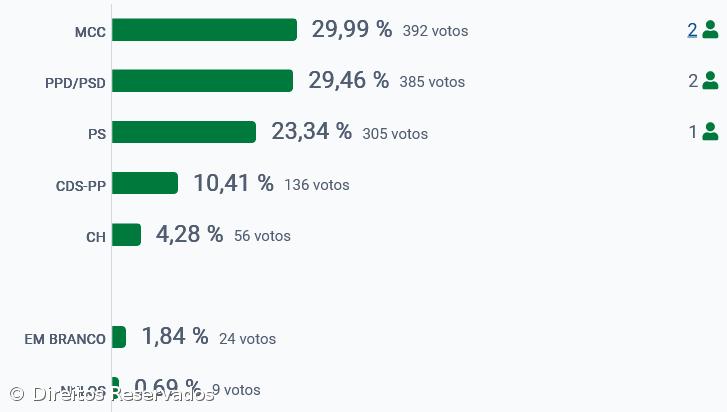This screenshot has width=727, height=412.
Task: Click the green PPD/PSD result bar
Action: (x=202, y=81)
